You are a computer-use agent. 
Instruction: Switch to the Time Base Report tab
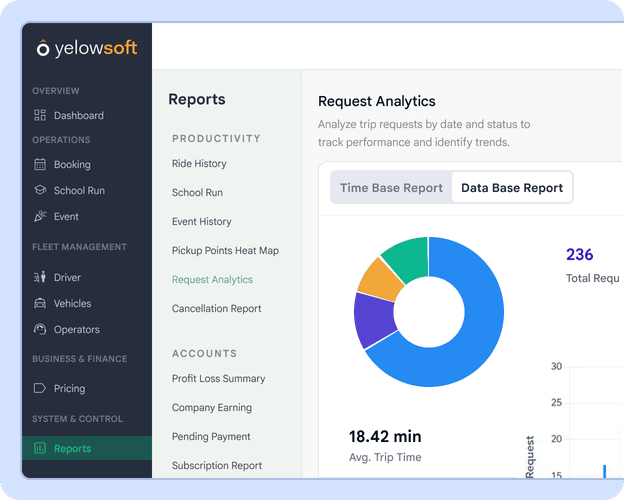[x=391, y=188]
